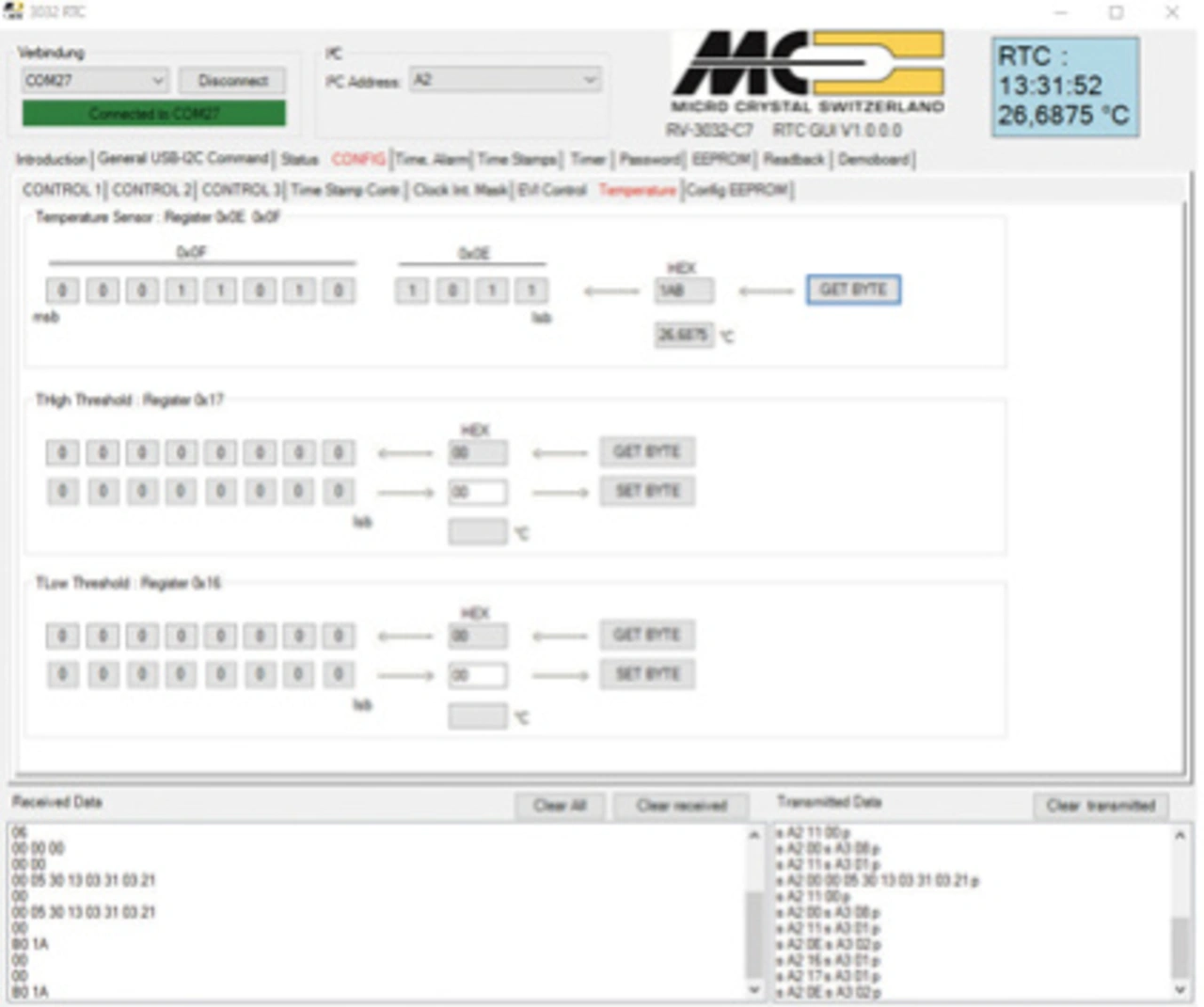Image resolution: width=1204 pixels, height=1007 pixels.
Task: Click the RTC time and temperature display
Action: 1064,87
